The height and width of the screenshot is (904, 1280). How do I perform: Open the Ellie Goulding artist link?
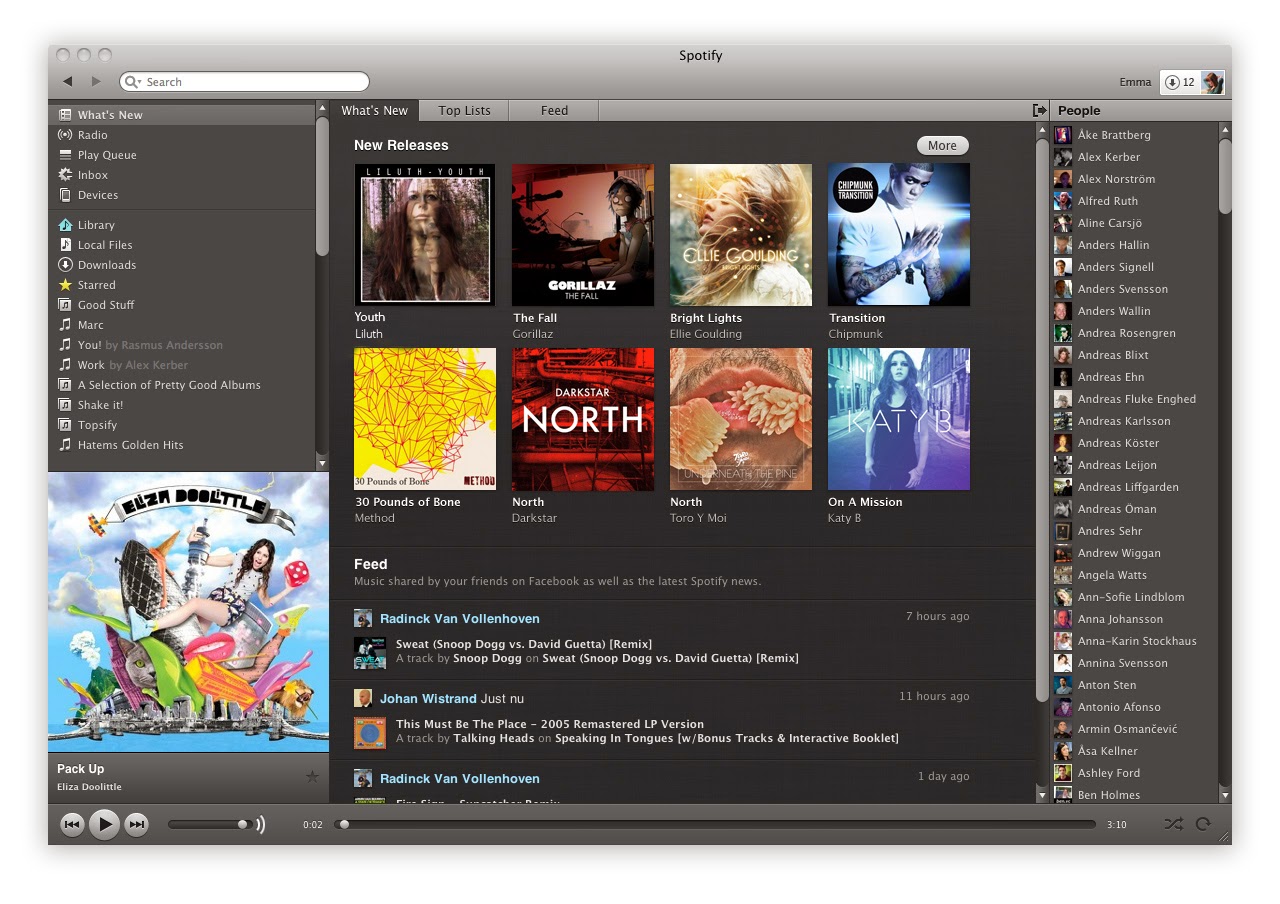pyautogui.click(x=706, y=334)
